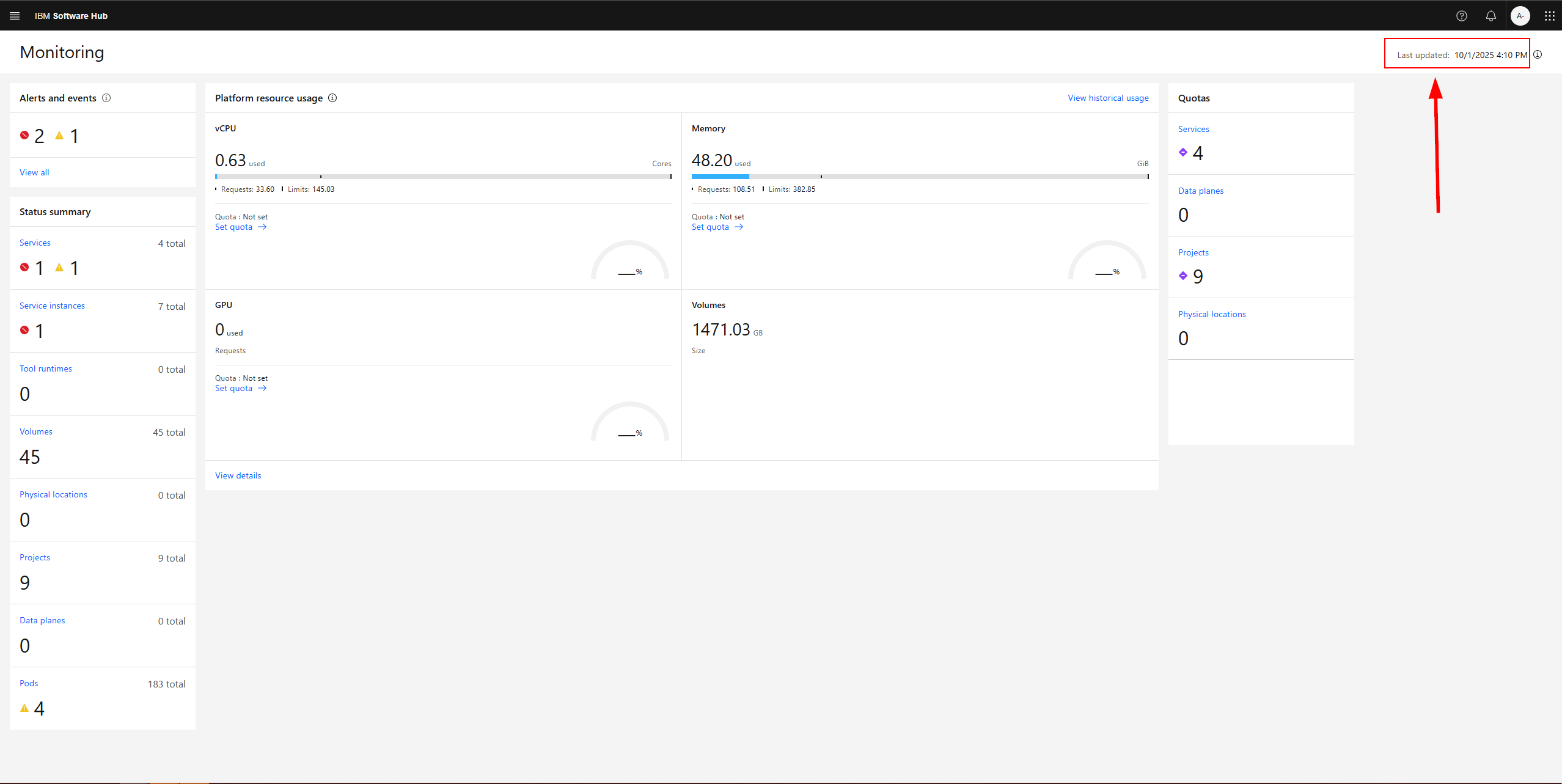This screenshot has height=784, width=1562.
Task: Click info icon next to Platform resource usage
Action: pyautogui.click(x=332, y=98)
